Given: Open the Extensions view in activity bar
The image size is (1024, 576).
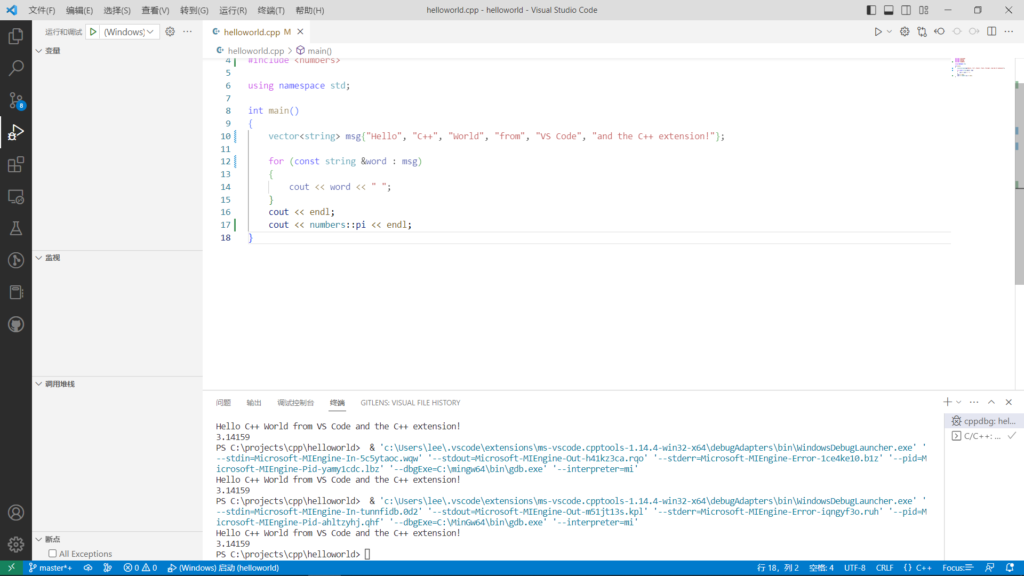Looking at the screenshot, I should pyautogui.click(x=16, y=164).
